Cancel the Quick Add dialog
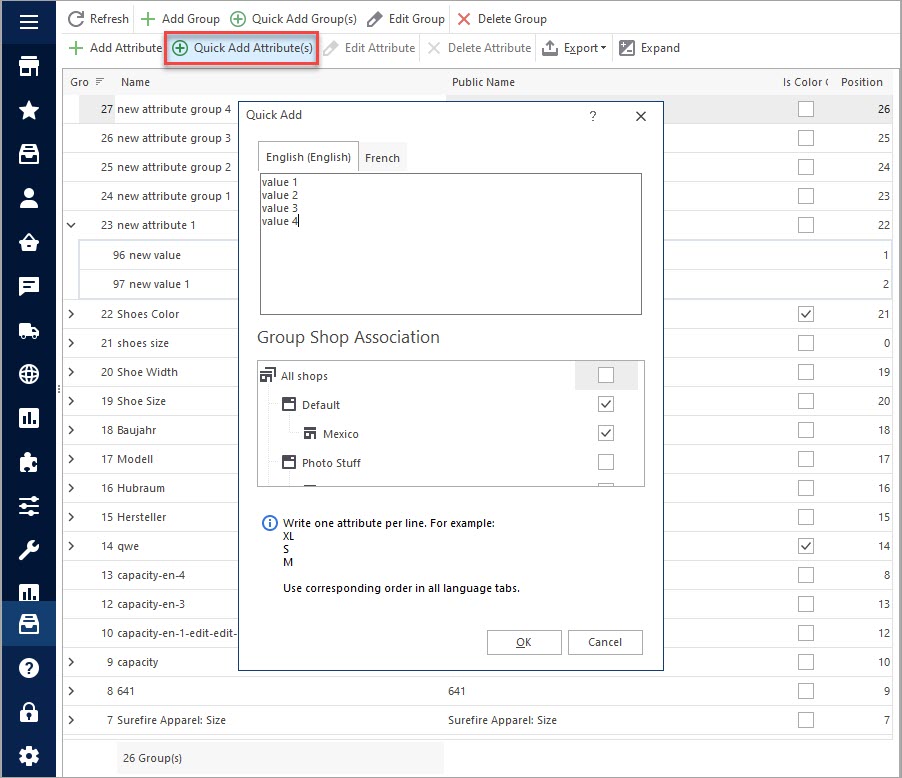The height and width of the screenshot is (778, 902). click(604, 642)
